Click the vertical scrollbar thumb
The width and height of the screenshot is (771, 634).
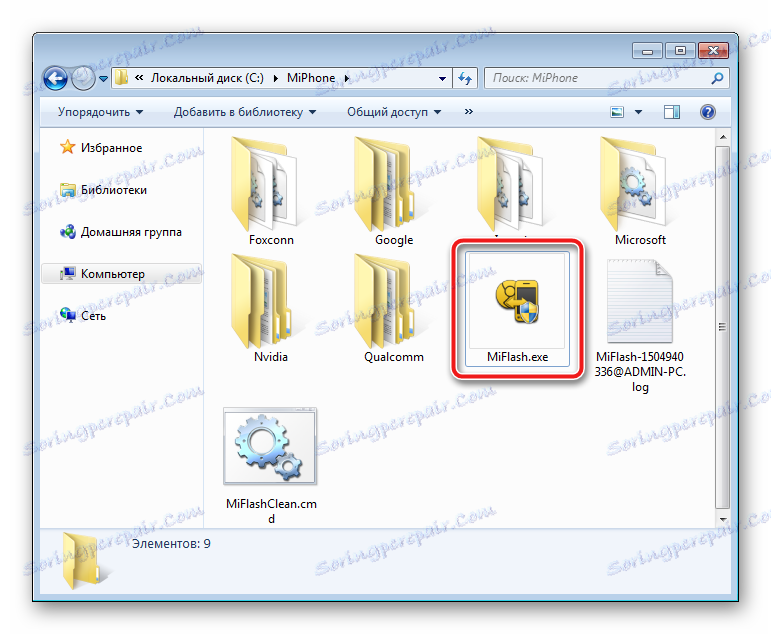pos(722,327)
